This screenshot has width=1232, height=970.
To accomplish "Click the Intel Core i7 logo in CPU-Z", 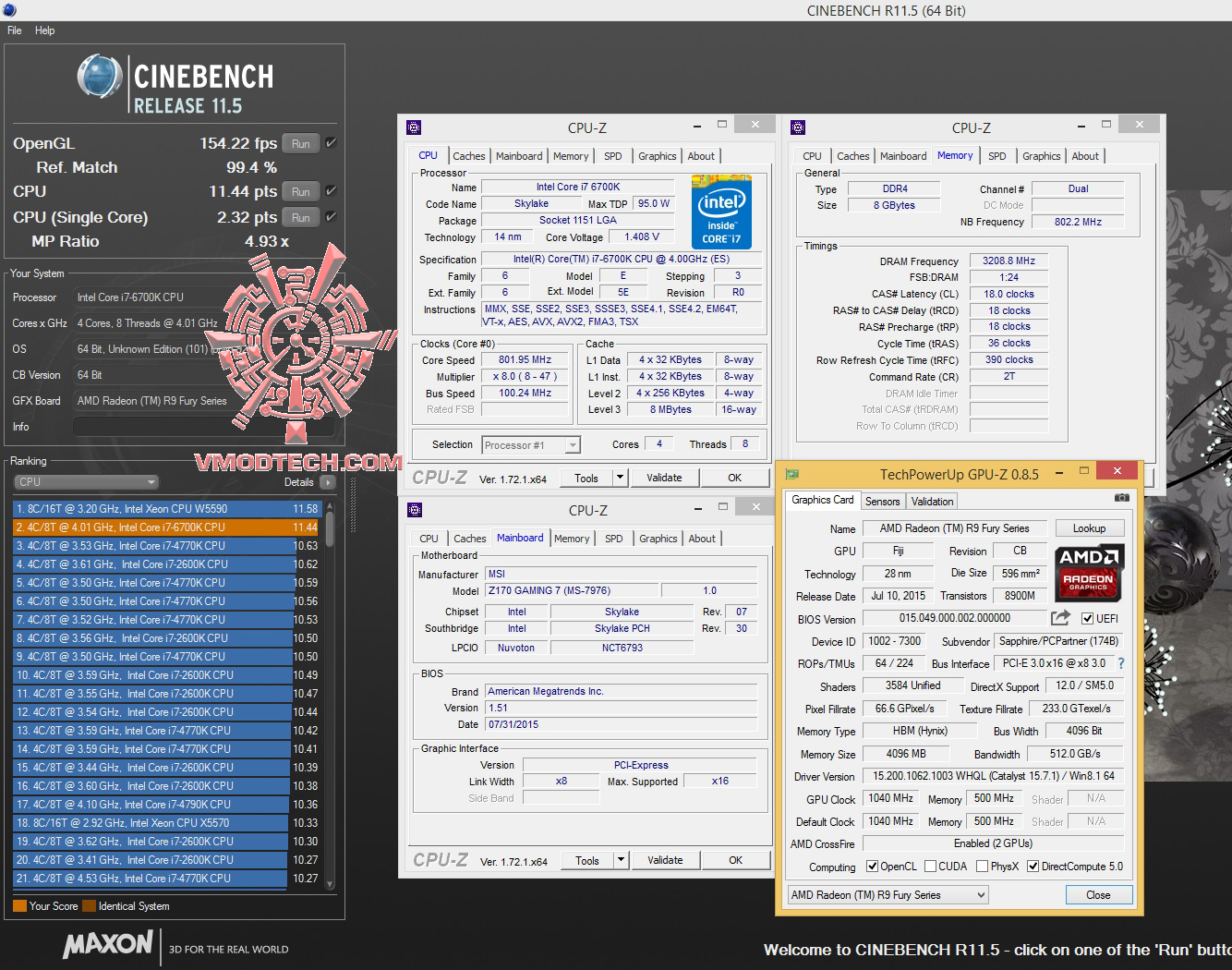I will (721, 212).
